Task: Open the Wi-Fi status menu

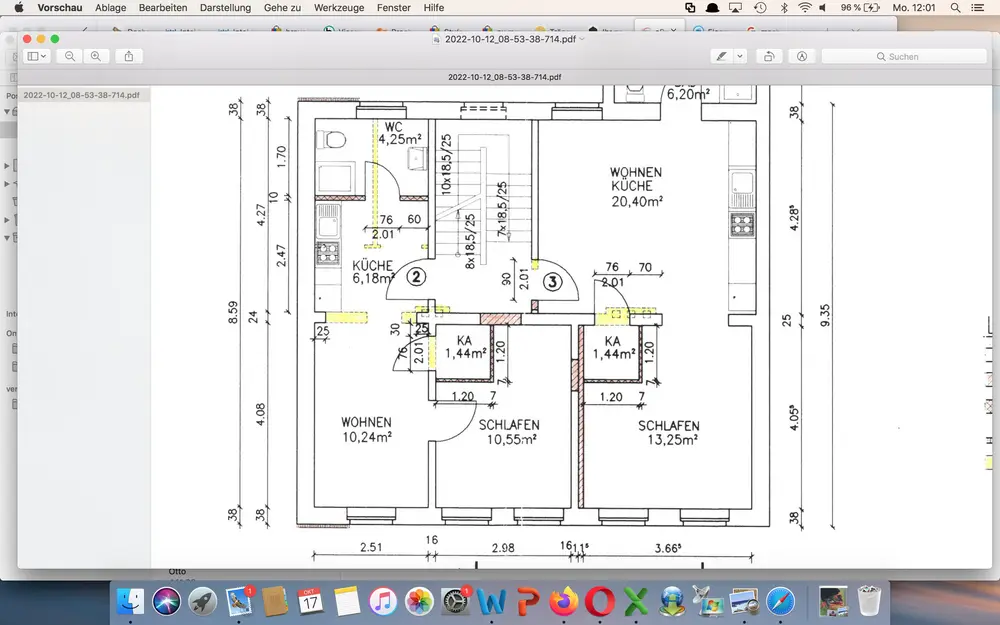Action: pyautogui.click(x=805, y=8)
